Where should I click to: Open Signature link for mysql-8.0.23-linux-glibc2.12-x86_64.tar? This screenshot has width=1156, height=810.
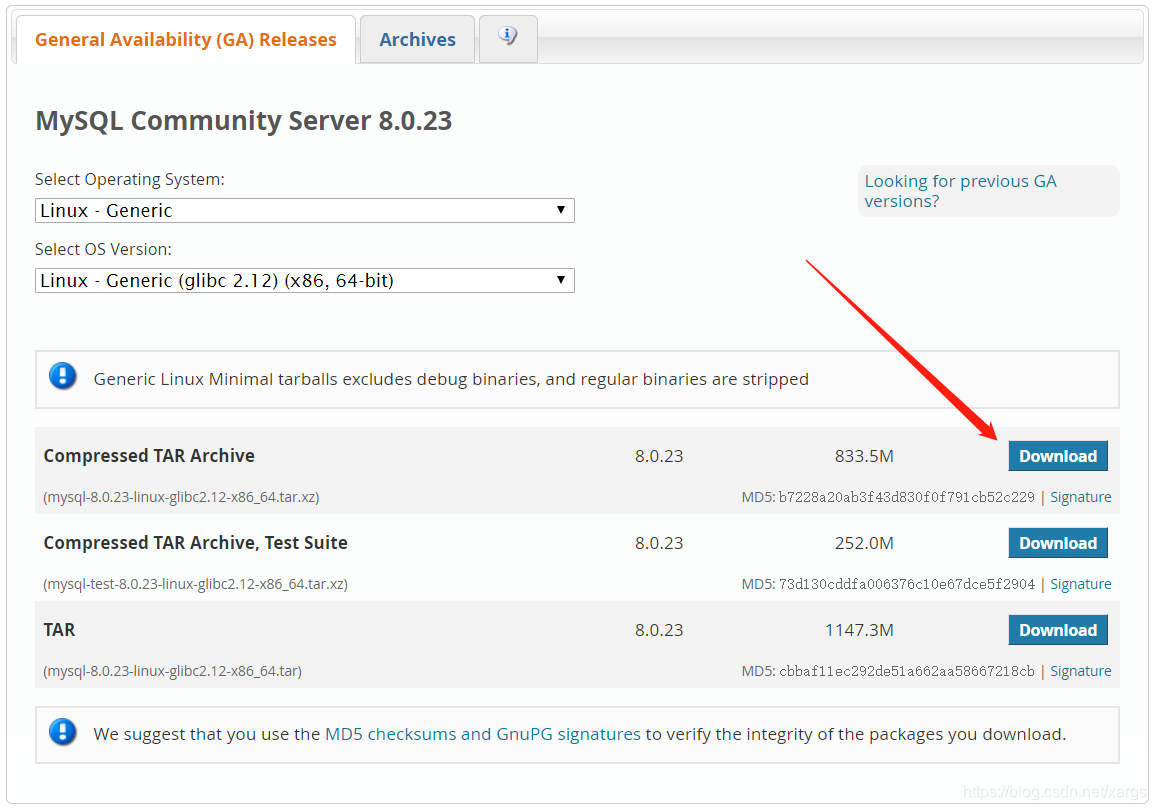pyautogui.click(x=1080, y=671)
